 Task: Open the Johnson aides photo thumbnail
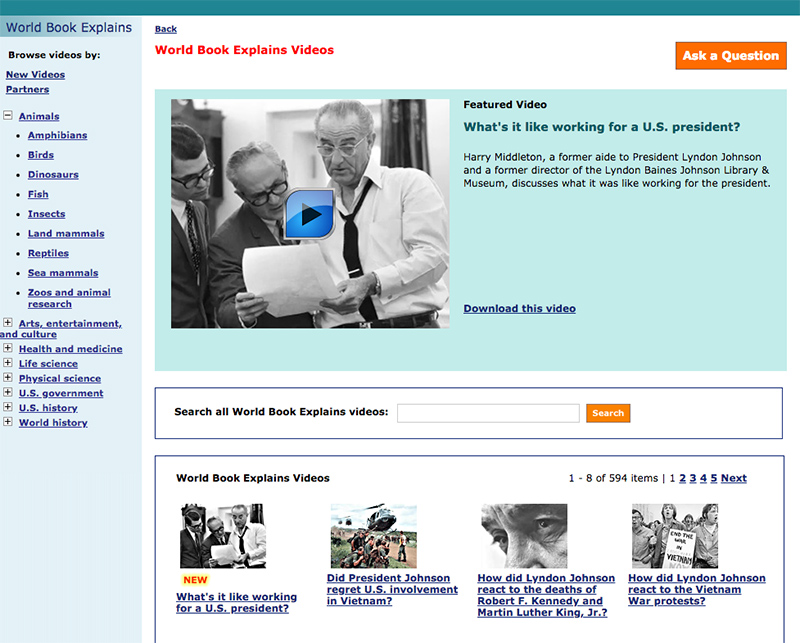(223, 536)
